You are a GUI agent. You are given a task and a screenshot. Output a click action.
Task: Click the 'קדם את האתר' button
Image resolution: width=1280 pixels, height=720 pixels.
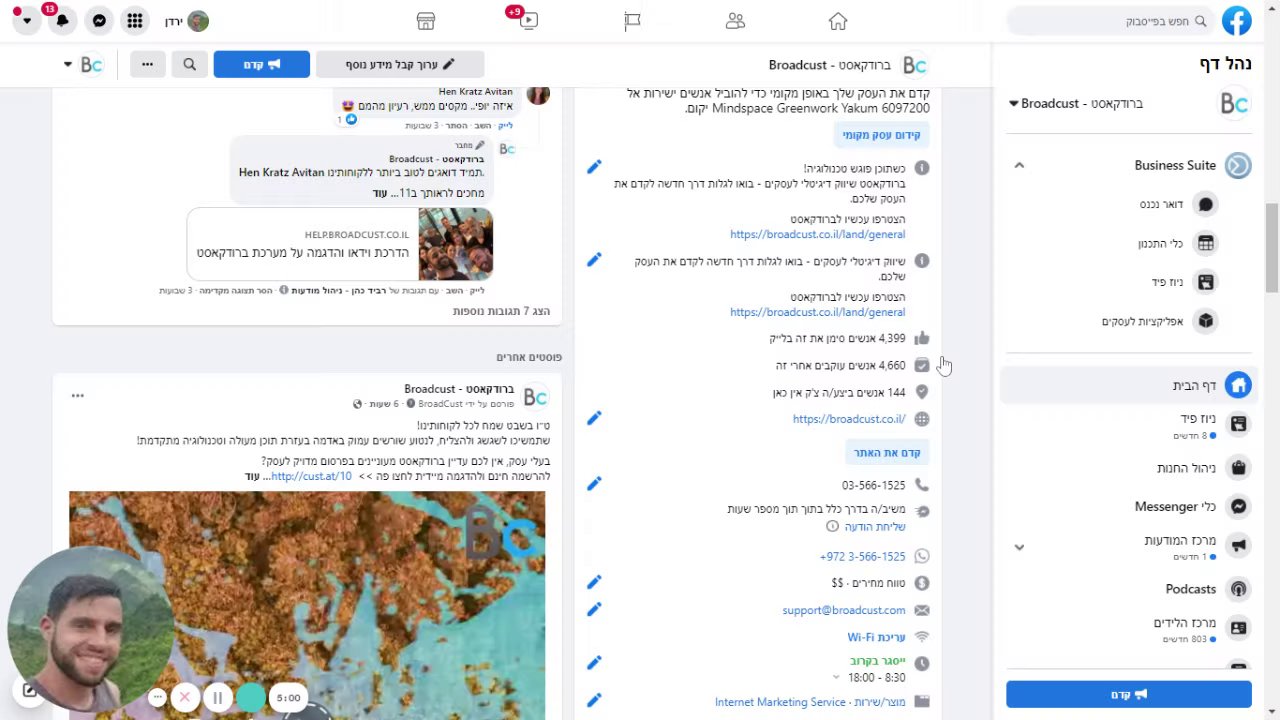pos(887,452)
